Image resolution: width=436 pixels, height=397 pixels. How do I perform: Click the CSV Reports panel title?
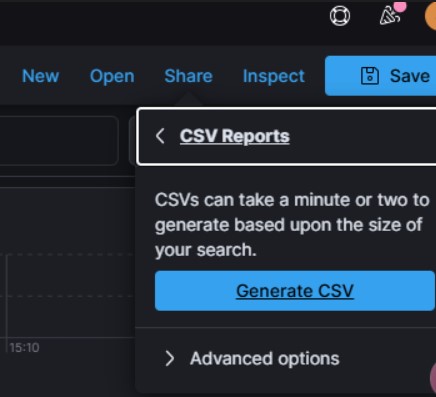[x=235, y=136]
